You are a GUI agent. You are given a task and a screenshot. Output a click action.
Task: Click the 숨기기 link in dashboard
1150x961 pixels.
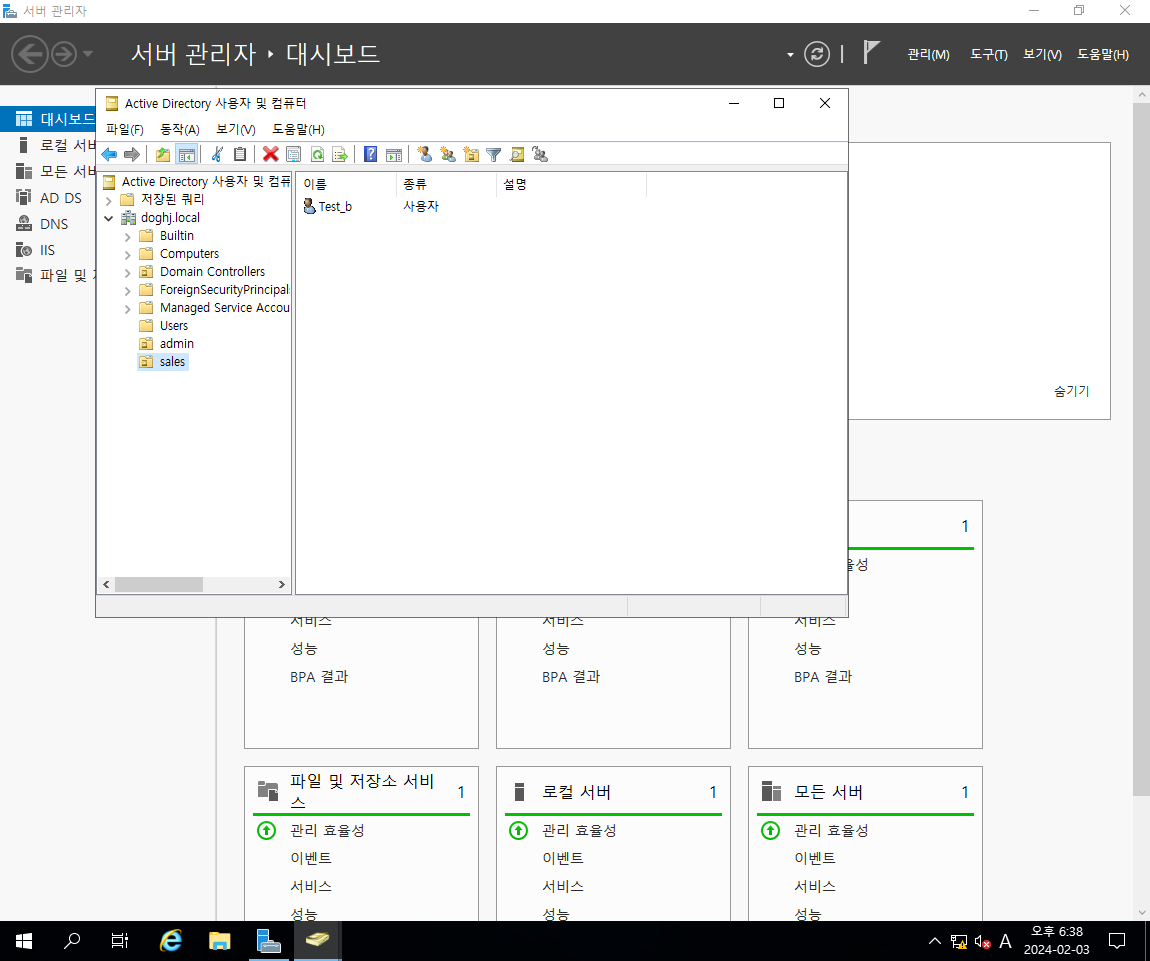tap(1072, 392)
